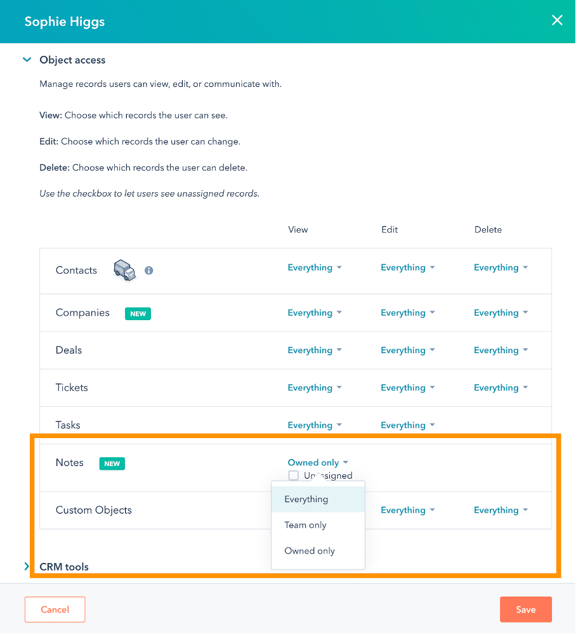Screen dimensions: 576x634
Task: Click the NEW badge next to Notes
Action: [112, 463]
